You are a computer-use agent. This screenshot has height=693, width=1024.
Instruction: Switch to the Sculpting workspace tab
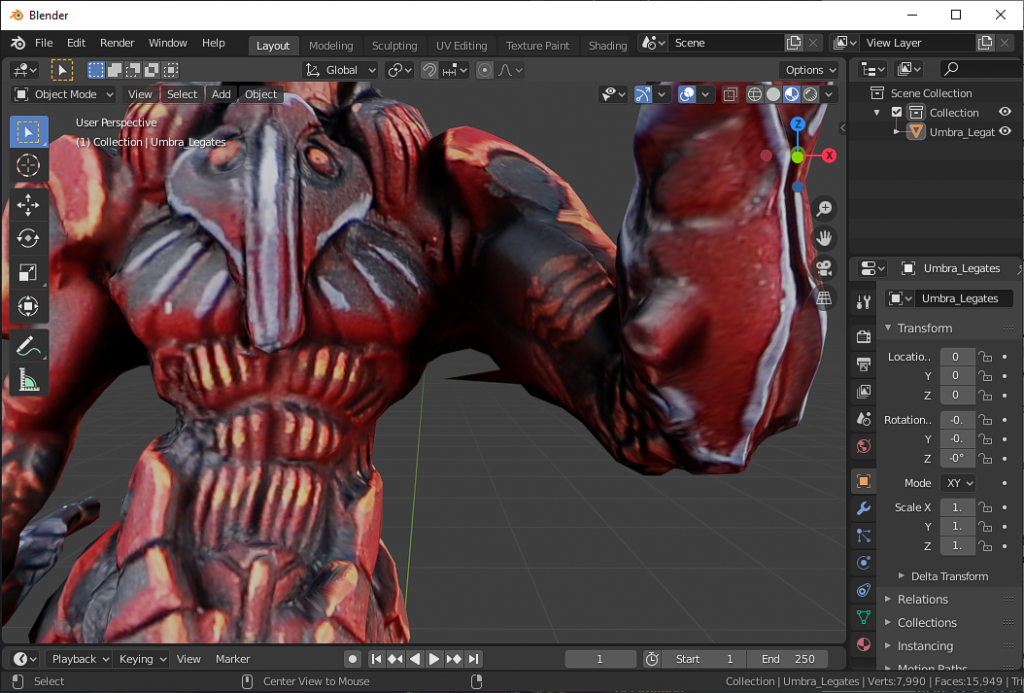[x=394, y=45]
